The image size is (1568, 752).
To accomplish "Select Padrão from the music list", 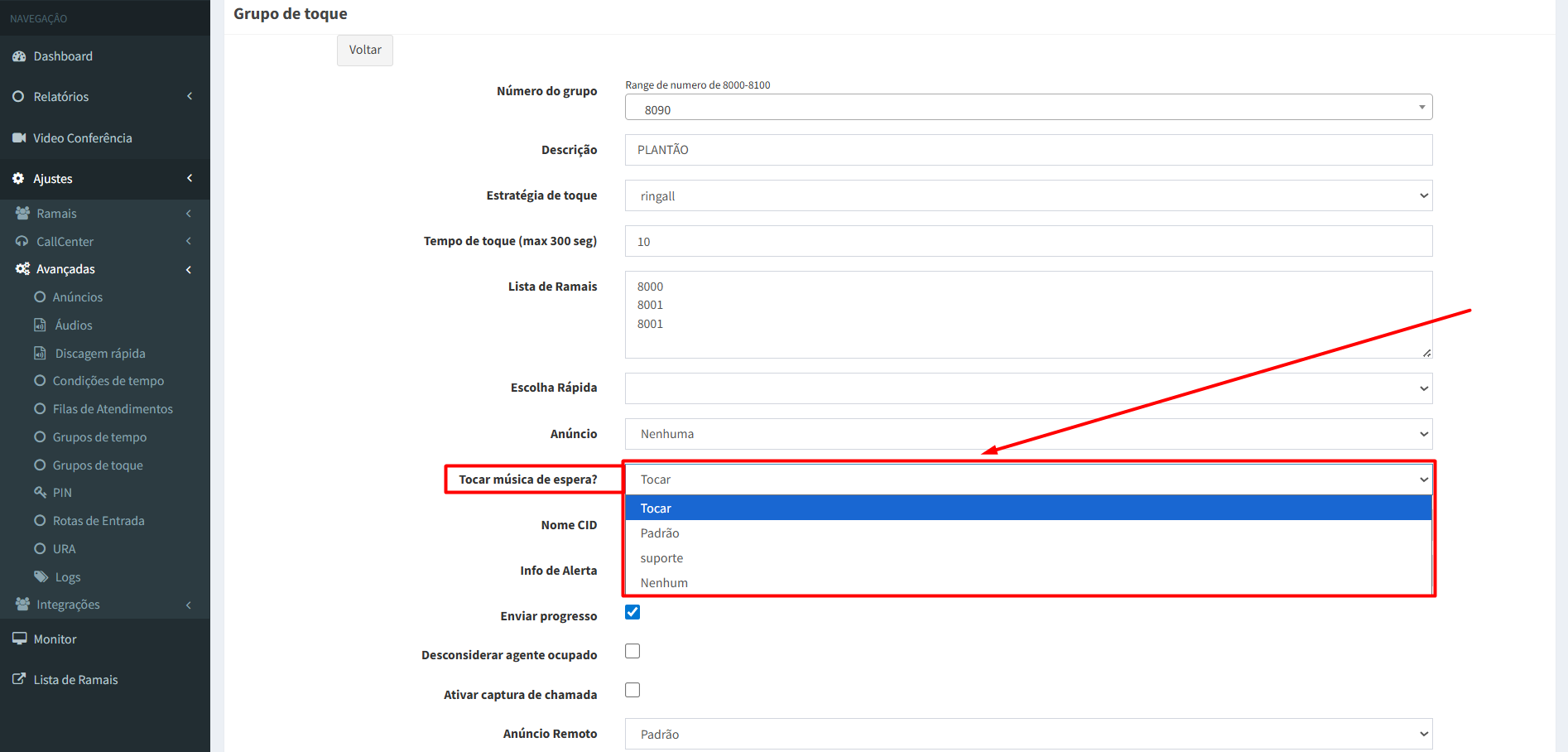I will click(660, 533).
